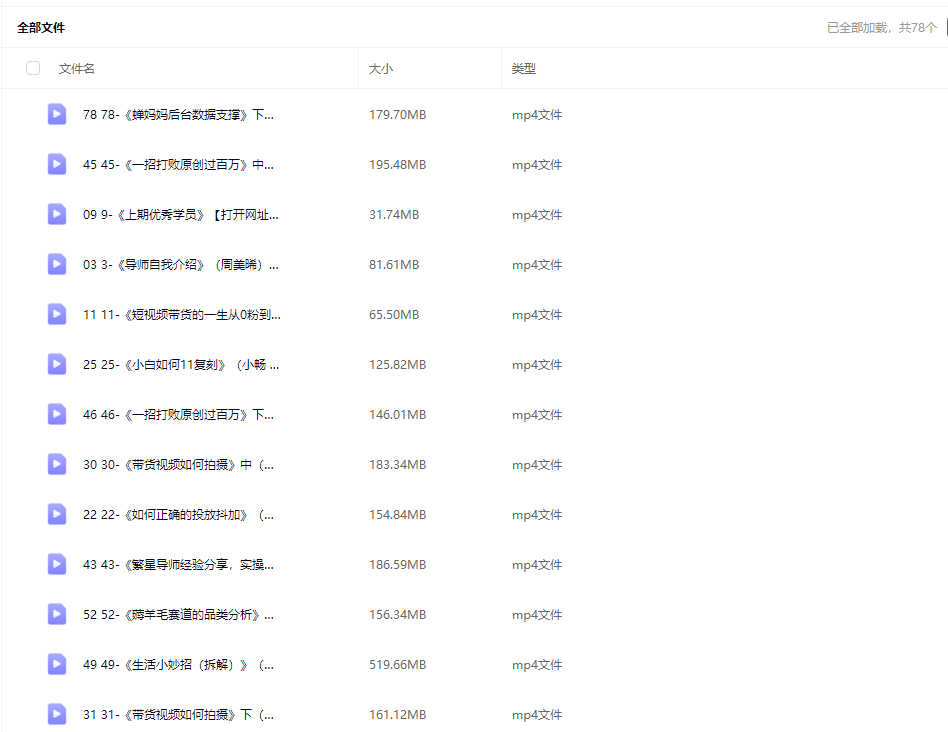Click the 519.66MB size cell
Screen dimensions: 948x732
coord(397,665)
